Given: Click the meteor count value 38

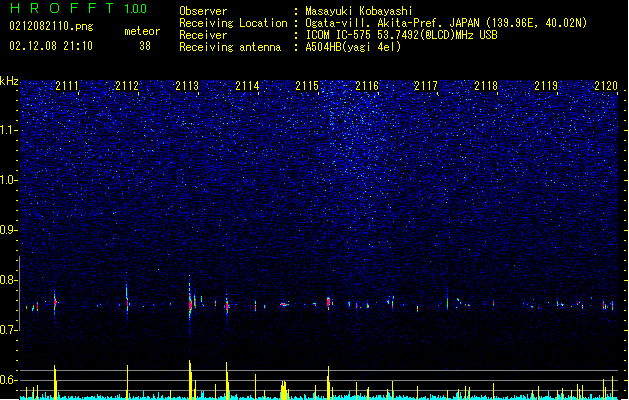Looking at the screenshot, I should [x=145, y=46].
